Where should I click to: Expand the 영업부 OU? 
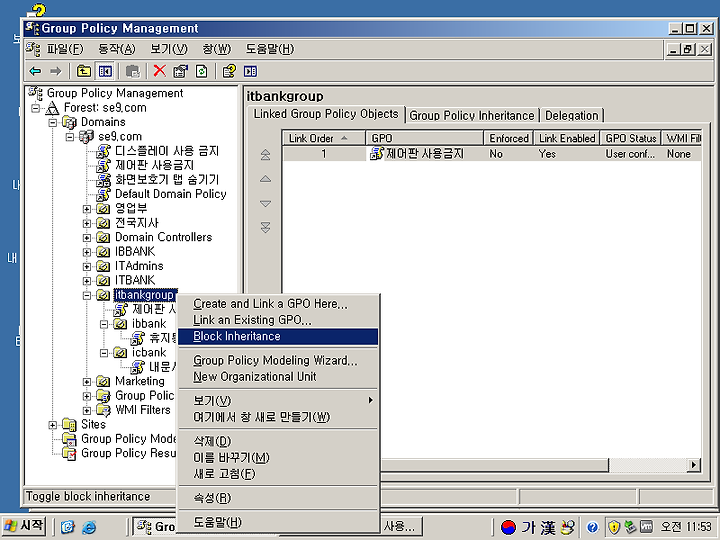pyautogui.click(x=87, y=209)
